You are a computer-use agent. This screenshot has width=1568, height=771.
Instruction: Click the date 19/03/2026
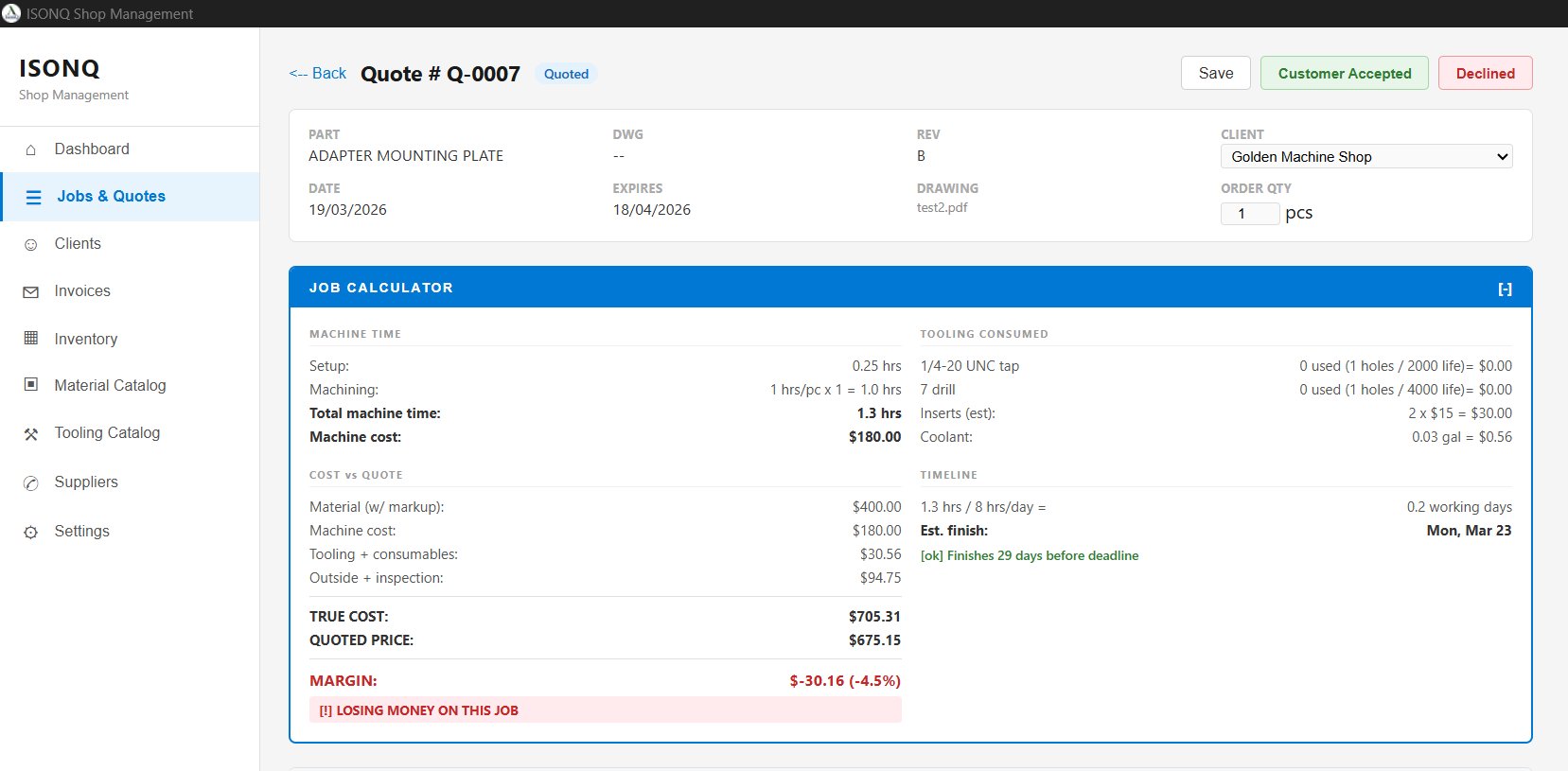(347, 210)
